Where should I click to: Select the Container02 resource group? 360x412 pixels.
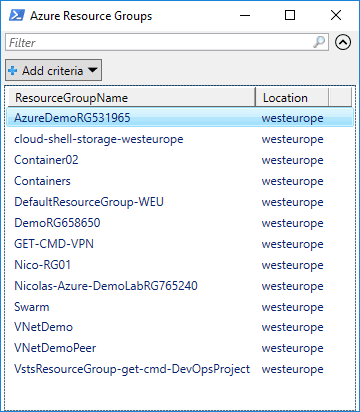[180, 160]
